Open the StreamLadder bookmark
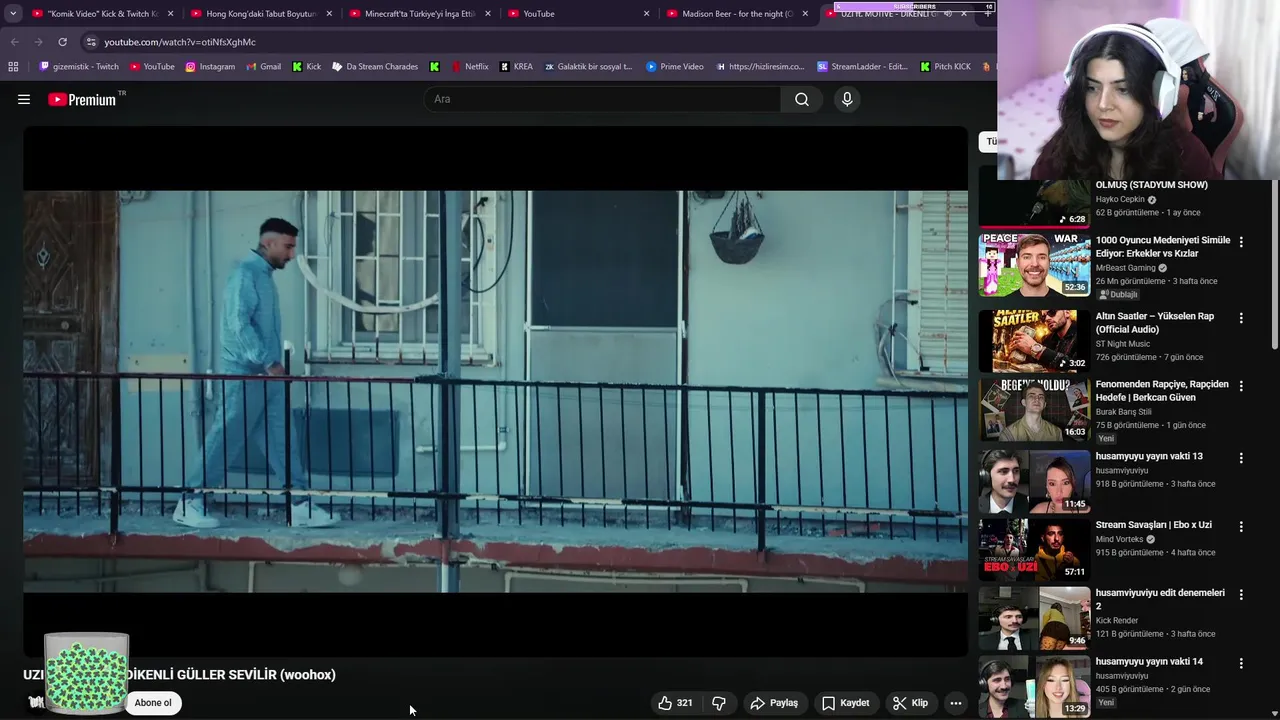This screenshot has width=1280, height=720. coord(862,67)
